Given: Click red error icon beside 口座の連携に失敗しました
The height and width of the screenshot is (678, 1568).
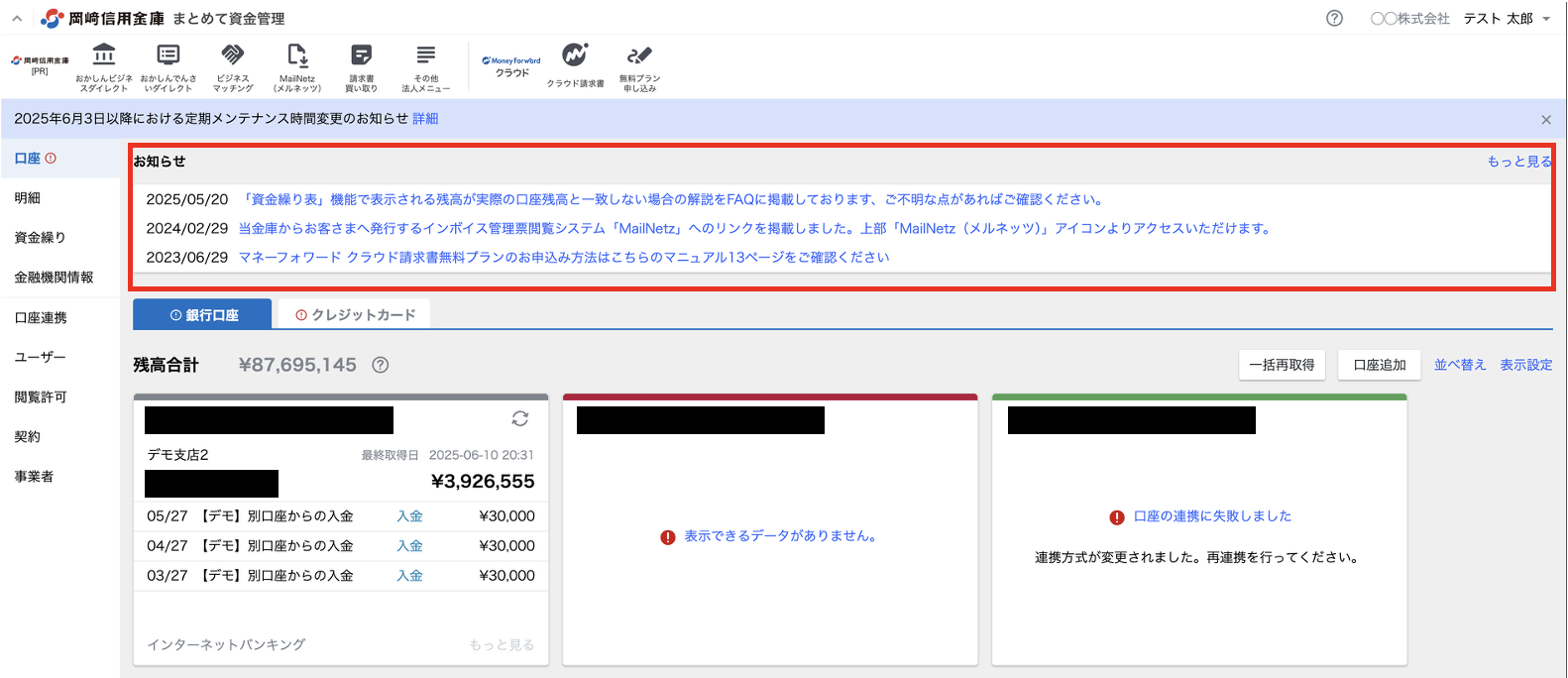Looking at the screenshot, I should pyautogui.click(x=1117, y=517).
